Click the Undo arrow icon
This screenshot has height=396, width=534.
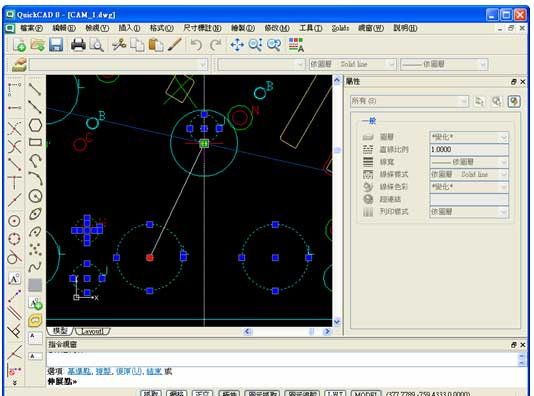(196, 45)
